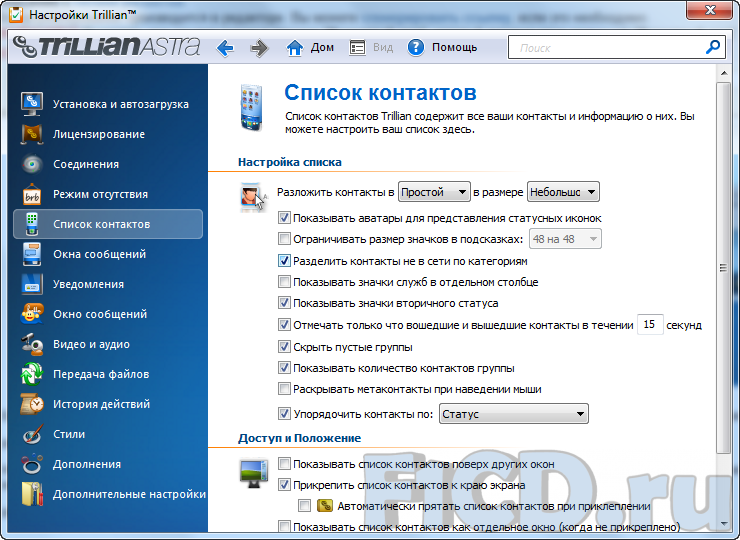
Task: Click the back arrow navigation icon
Action: pos(226,48)
